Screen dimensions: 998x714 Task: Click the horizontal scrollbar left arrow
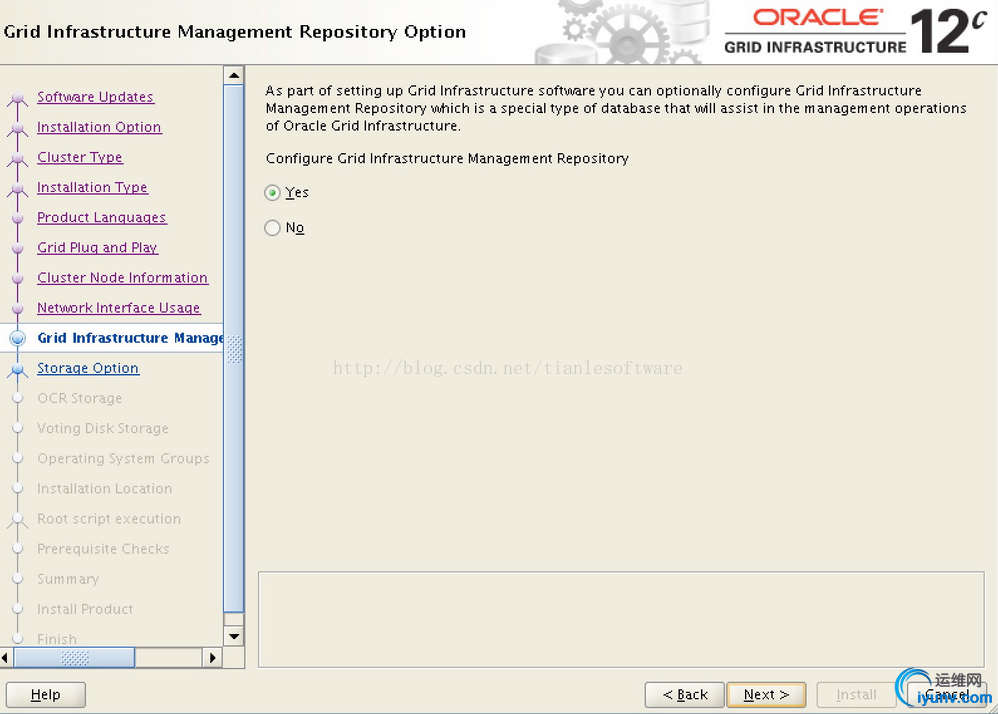(5, 657)
